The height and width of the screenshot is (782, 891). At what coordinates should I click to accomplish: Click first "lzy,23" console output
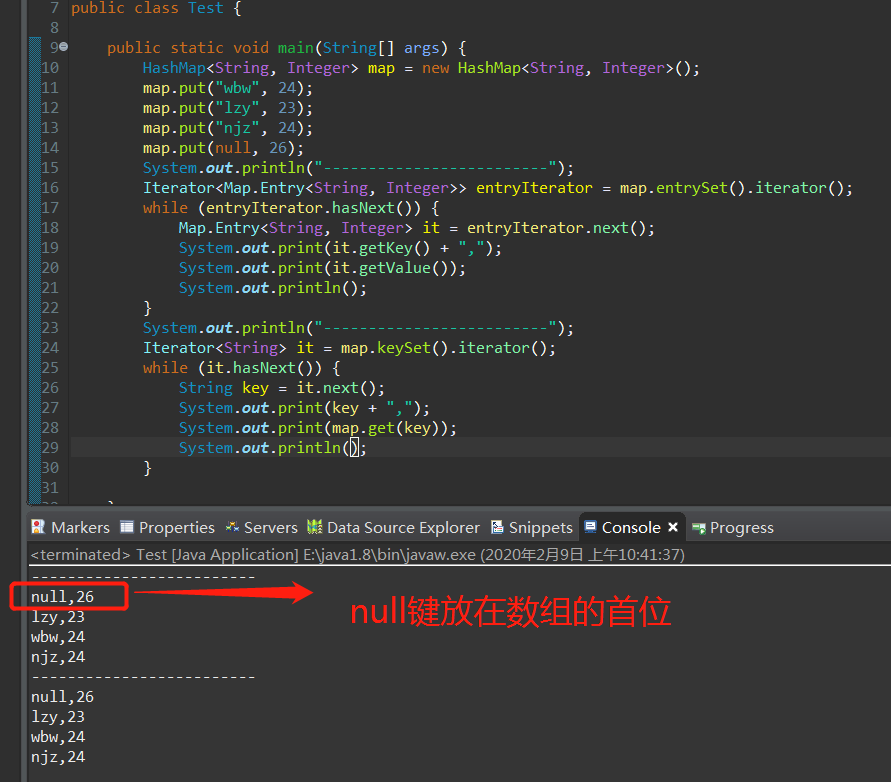coord(58,617)
